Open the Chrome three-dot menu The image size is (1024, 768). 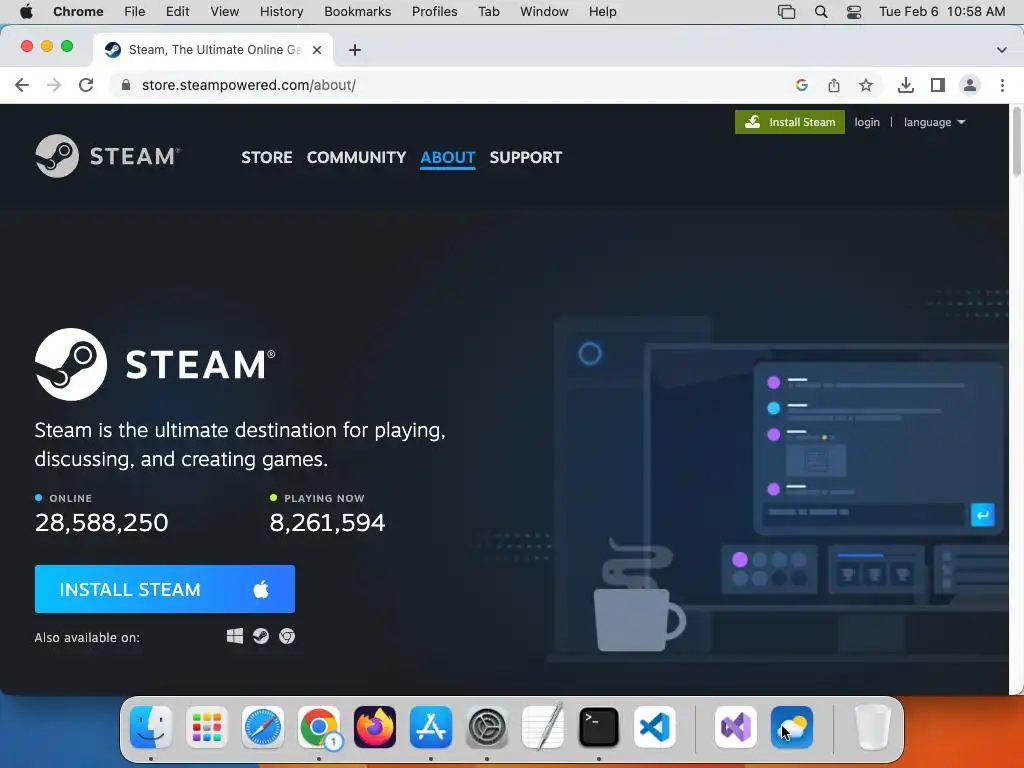coord(1002,85)
